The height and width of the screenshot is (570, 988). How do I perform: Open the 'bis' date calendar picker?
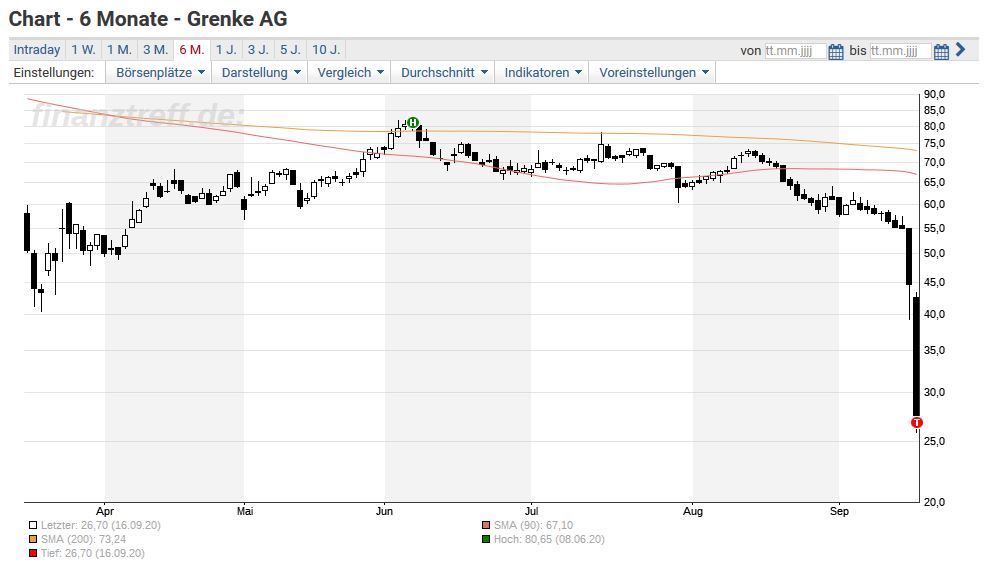(x=941, y=52)
